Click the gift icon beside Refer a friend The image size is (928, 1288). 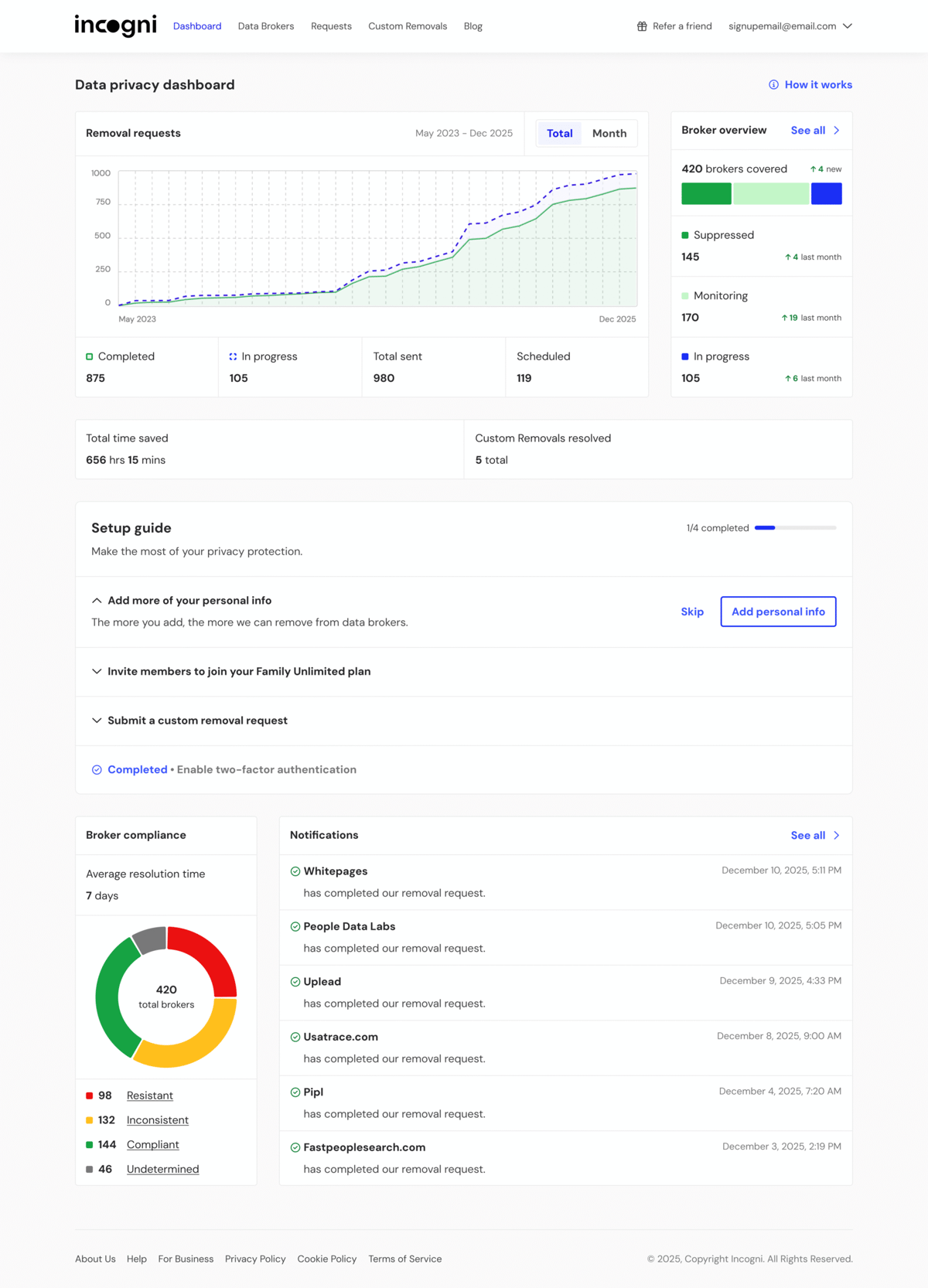coord(642,26)
